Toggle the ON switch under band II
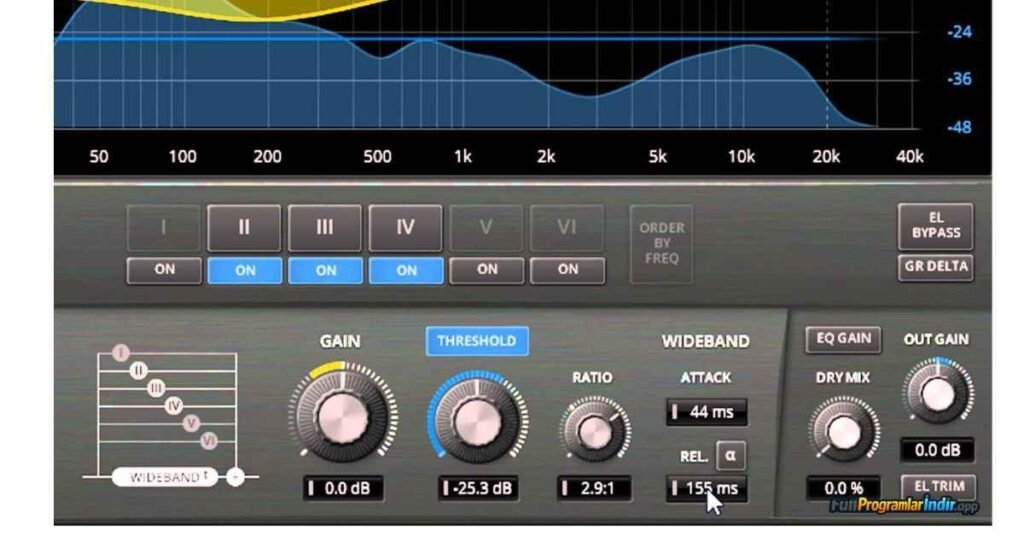The width and height of the screenshot is (1024, 536). click(244, 270)
